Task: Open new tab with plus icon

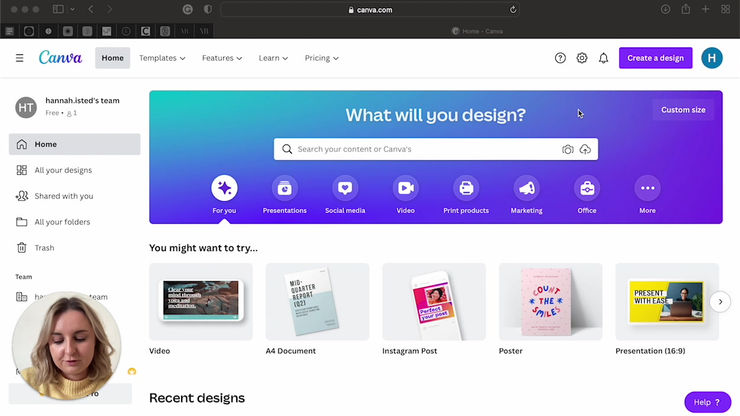Action: pos(706,9)
